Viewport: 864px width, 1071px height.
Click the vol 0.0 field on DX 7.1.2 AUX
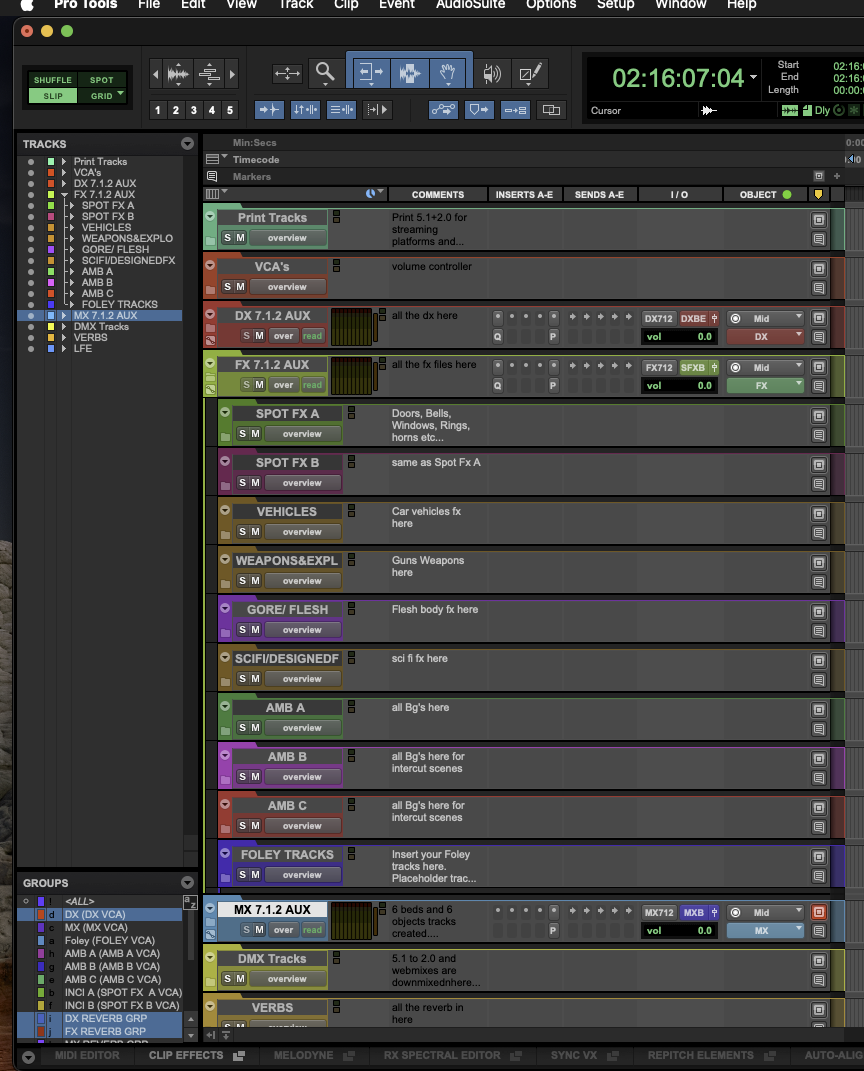pos(679,336)
